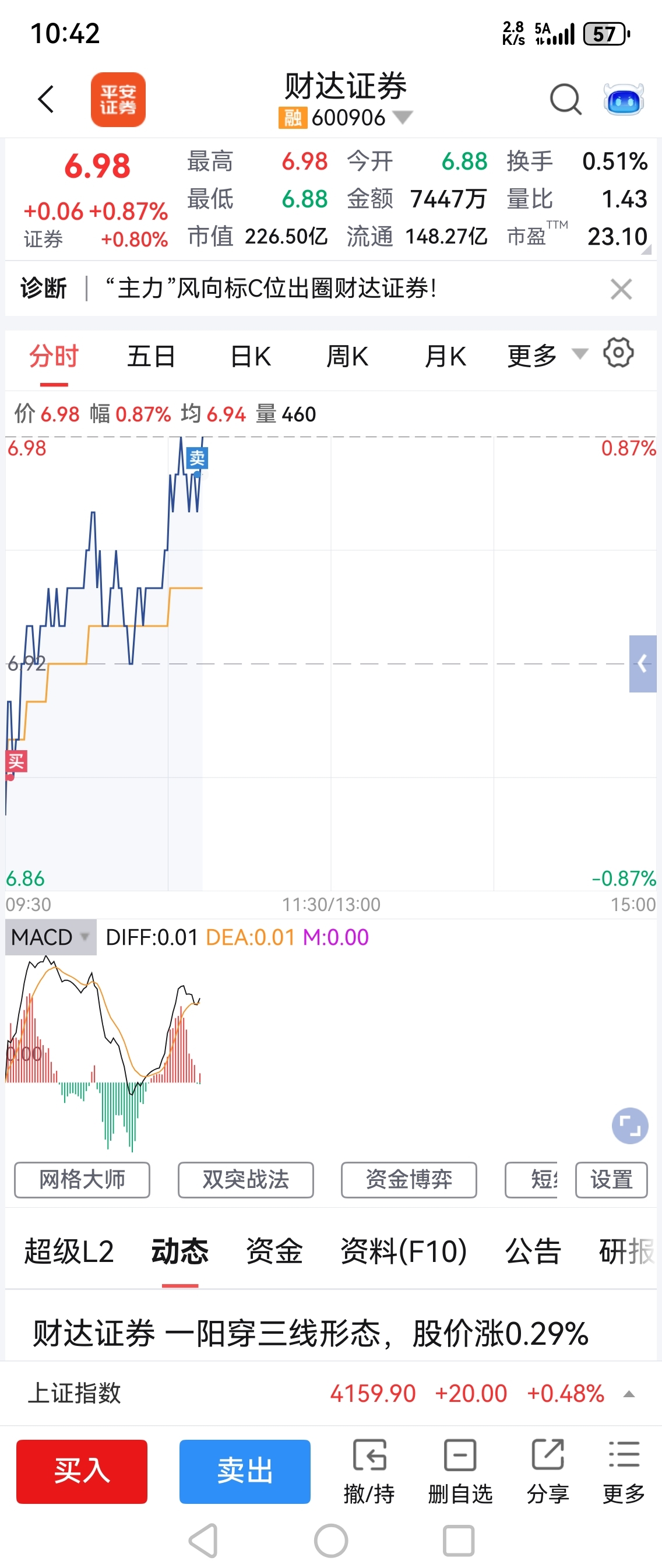Tap the 卖 sell marker on chart
Image resolution: width=662 pixels, height=1568 pixels.
tap(197, 458)
